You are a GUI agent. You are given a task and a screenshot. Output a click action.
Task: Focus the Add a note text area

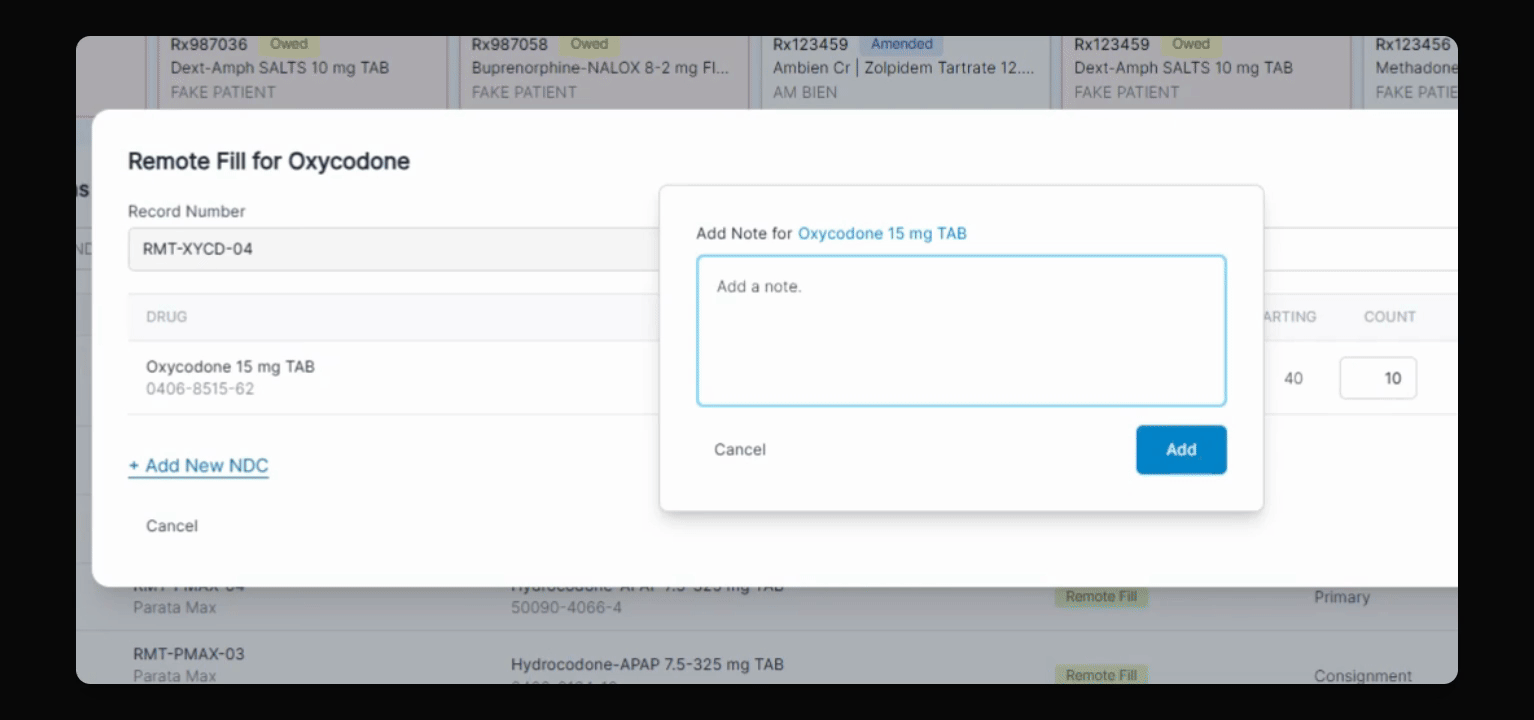(961, 331)
